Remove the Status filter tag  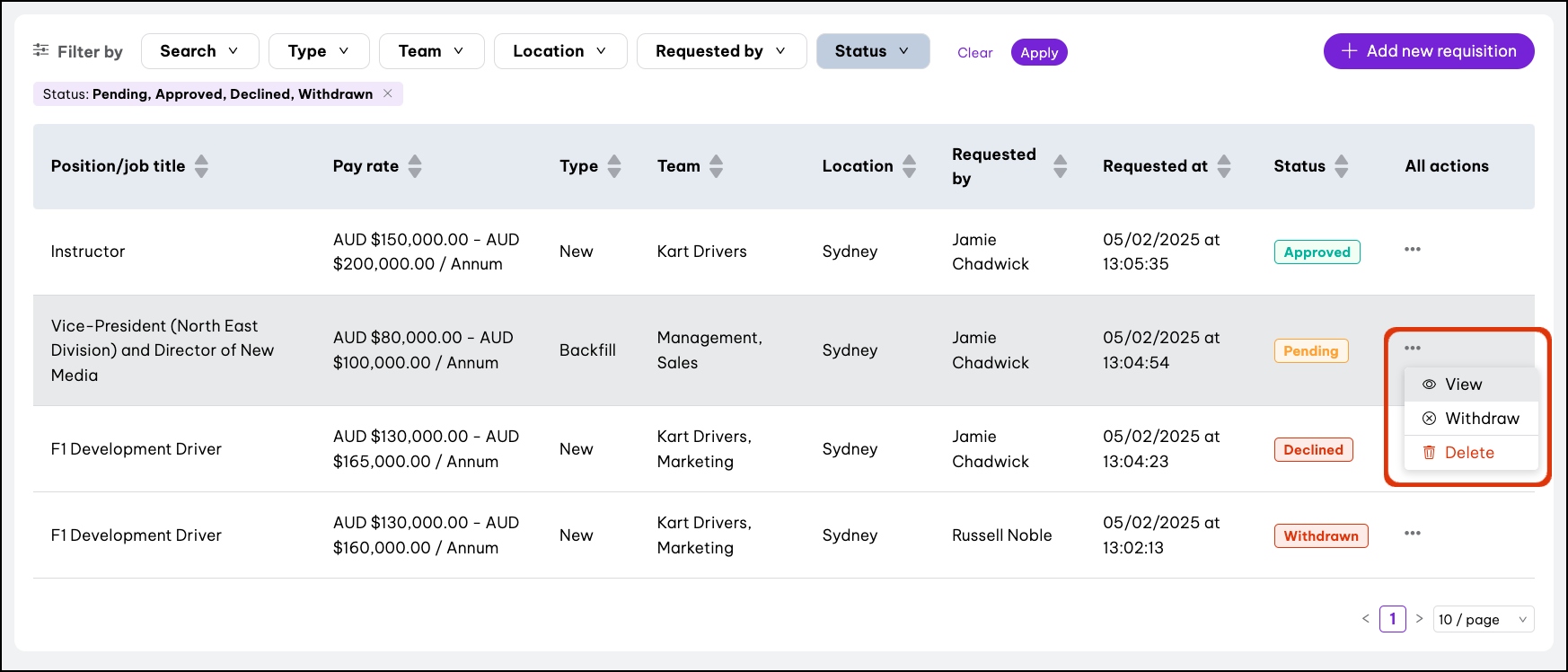pos(388,93)
